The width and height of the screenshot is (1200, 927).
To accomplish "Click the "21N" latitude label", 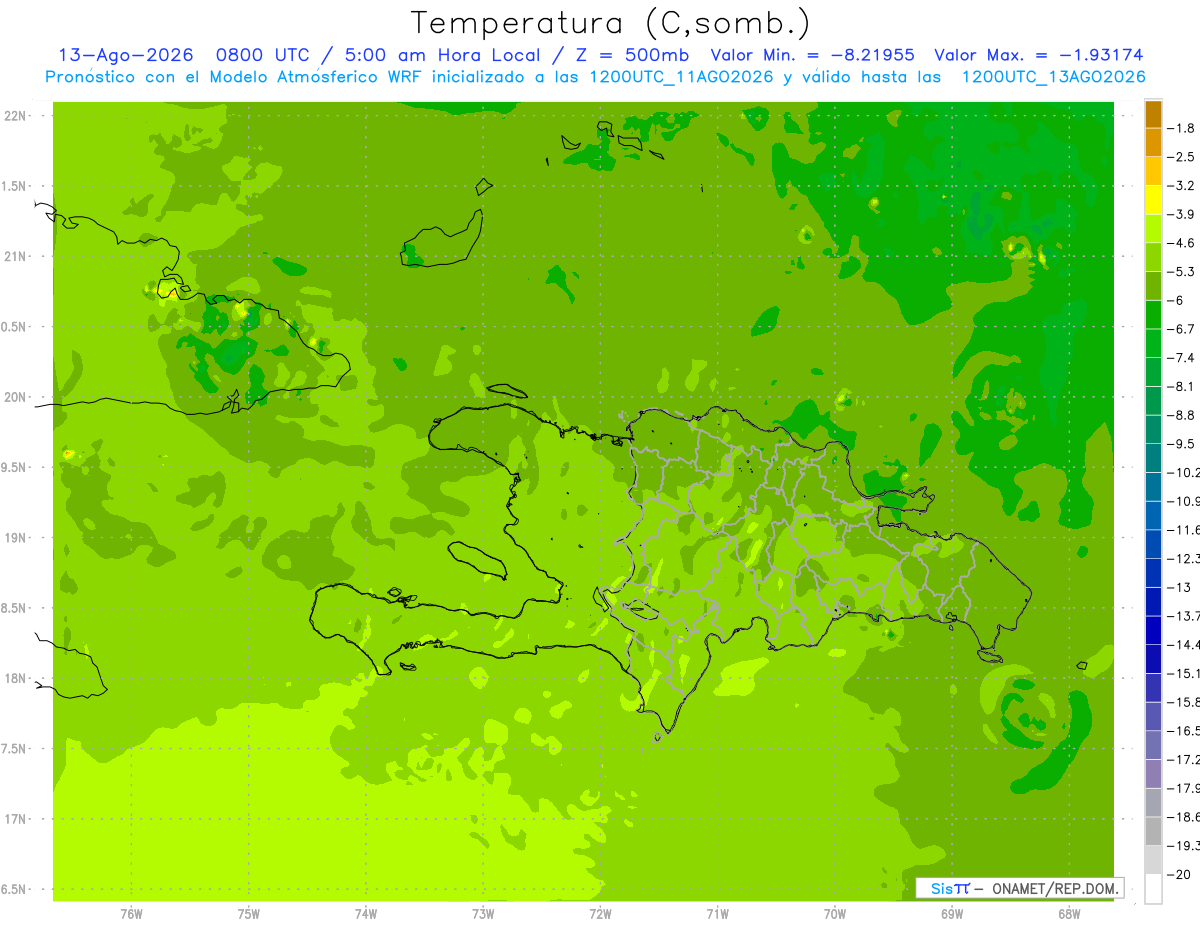I will click(x=17, y=256).
